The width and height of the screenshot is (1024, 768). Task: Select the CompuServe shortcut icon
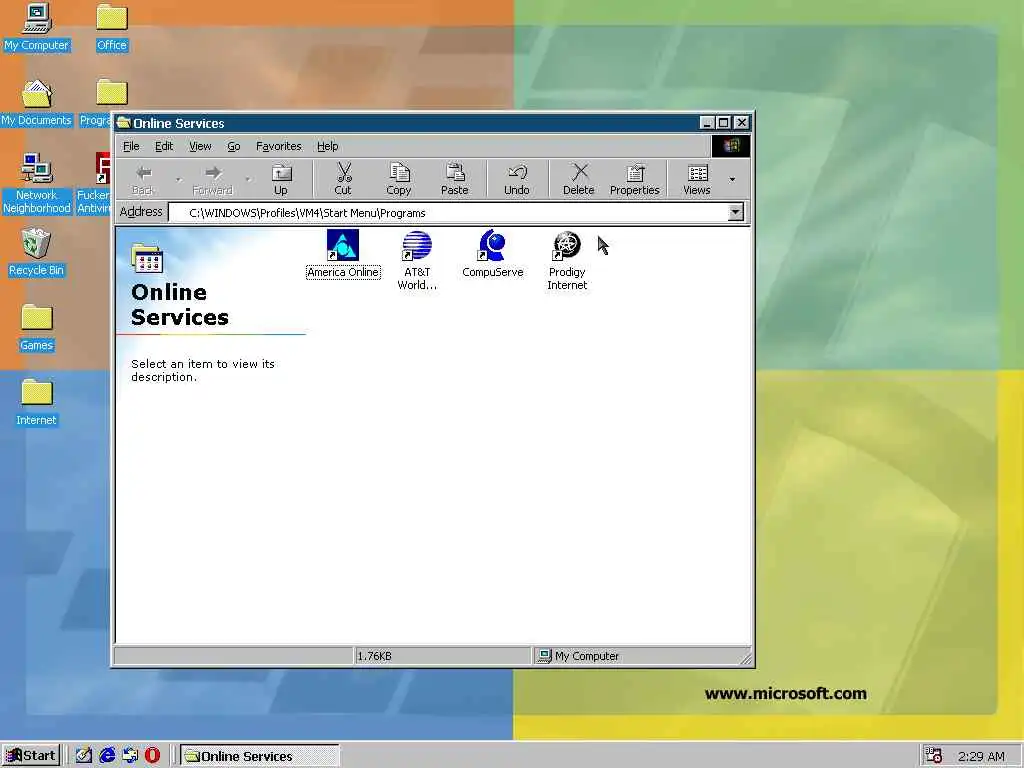492,246
